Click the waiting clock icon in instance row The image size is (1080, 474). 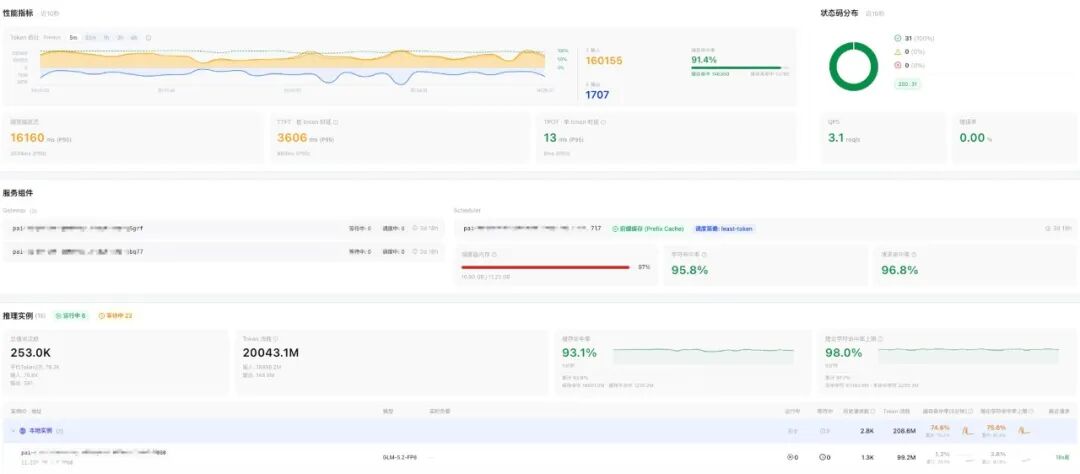click(x=822, y=457)
